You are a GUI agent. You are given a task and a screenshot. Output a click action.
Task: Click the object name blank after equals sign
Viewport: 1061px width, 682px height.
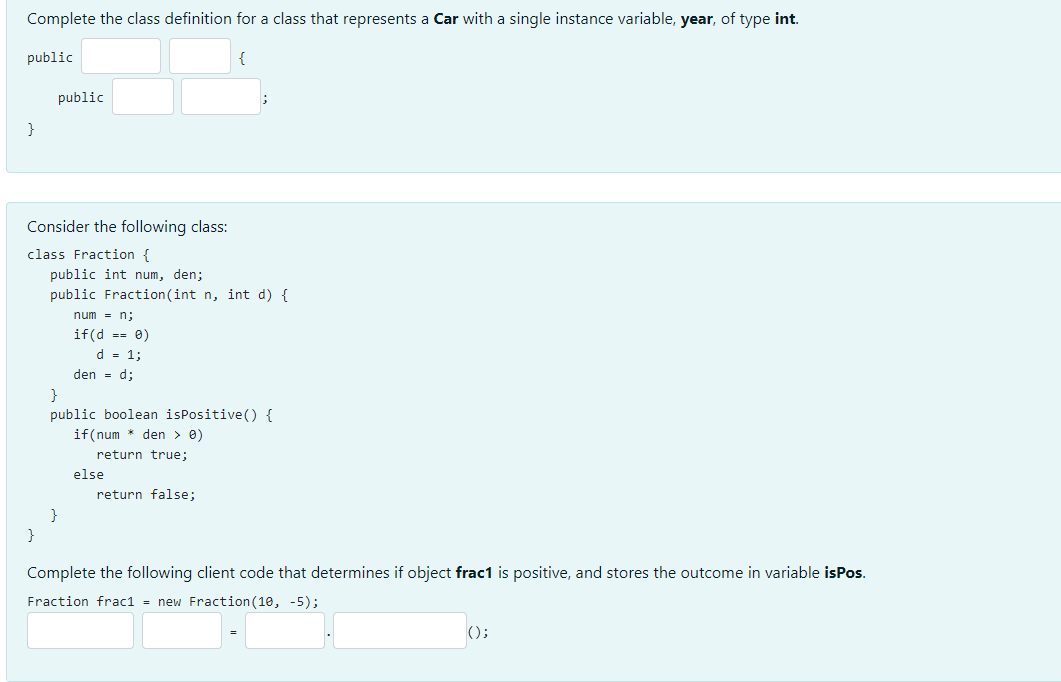[x=284, y=630]
